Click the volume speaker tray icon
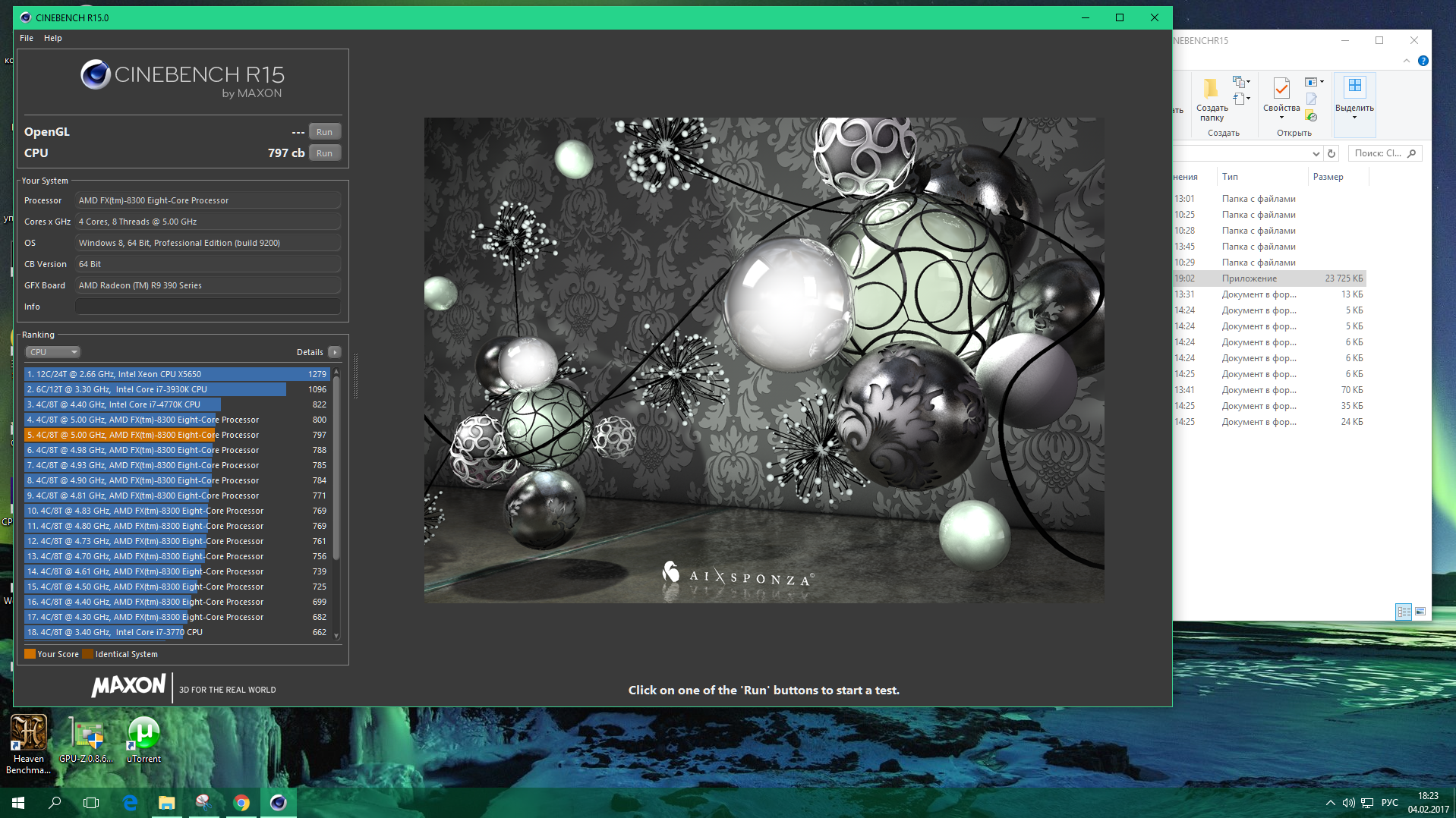 pos(1349,803)
